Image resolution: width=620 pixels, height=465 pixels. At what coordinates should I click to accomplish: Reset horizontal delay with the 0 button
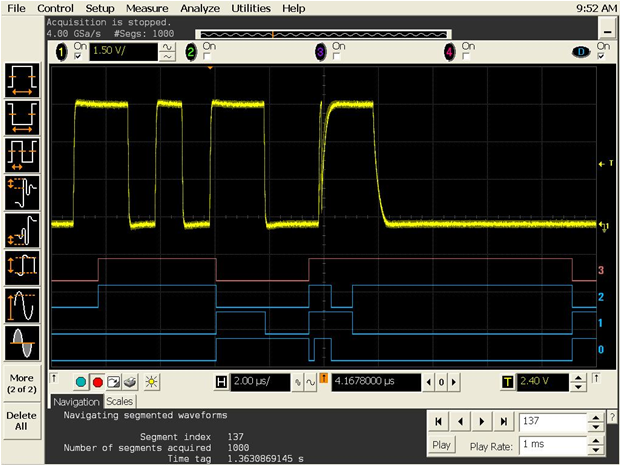[x=441, y=382]
